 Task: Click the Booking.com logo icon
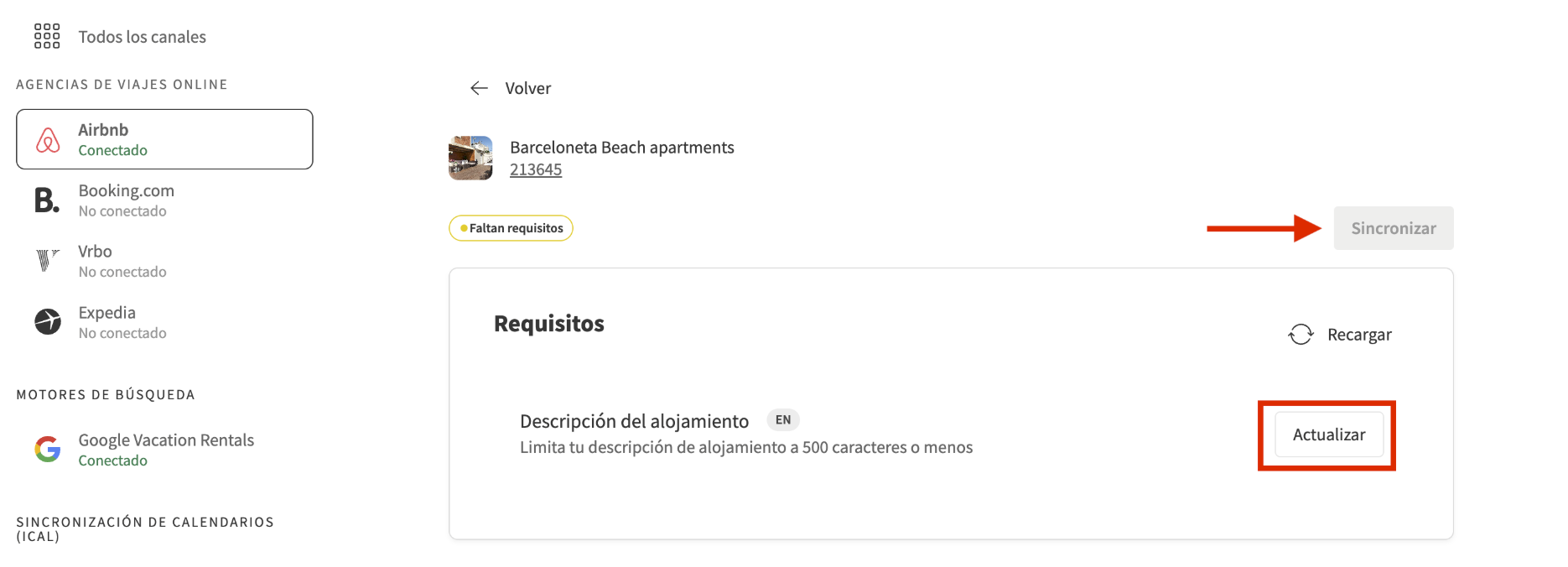point(47,200)
